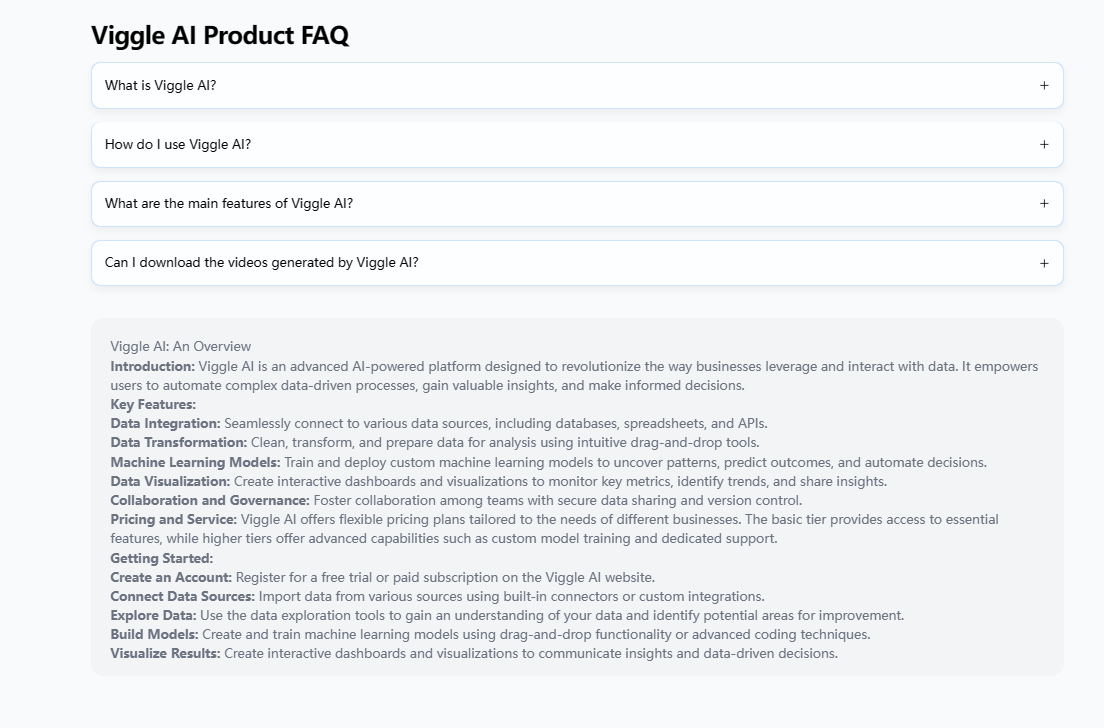Image resolution: width=1104 pixels, height=728 pixels.
Task: Click the "Viggle AI Product FAQ" heading
Action: click(x=220, y=36)
